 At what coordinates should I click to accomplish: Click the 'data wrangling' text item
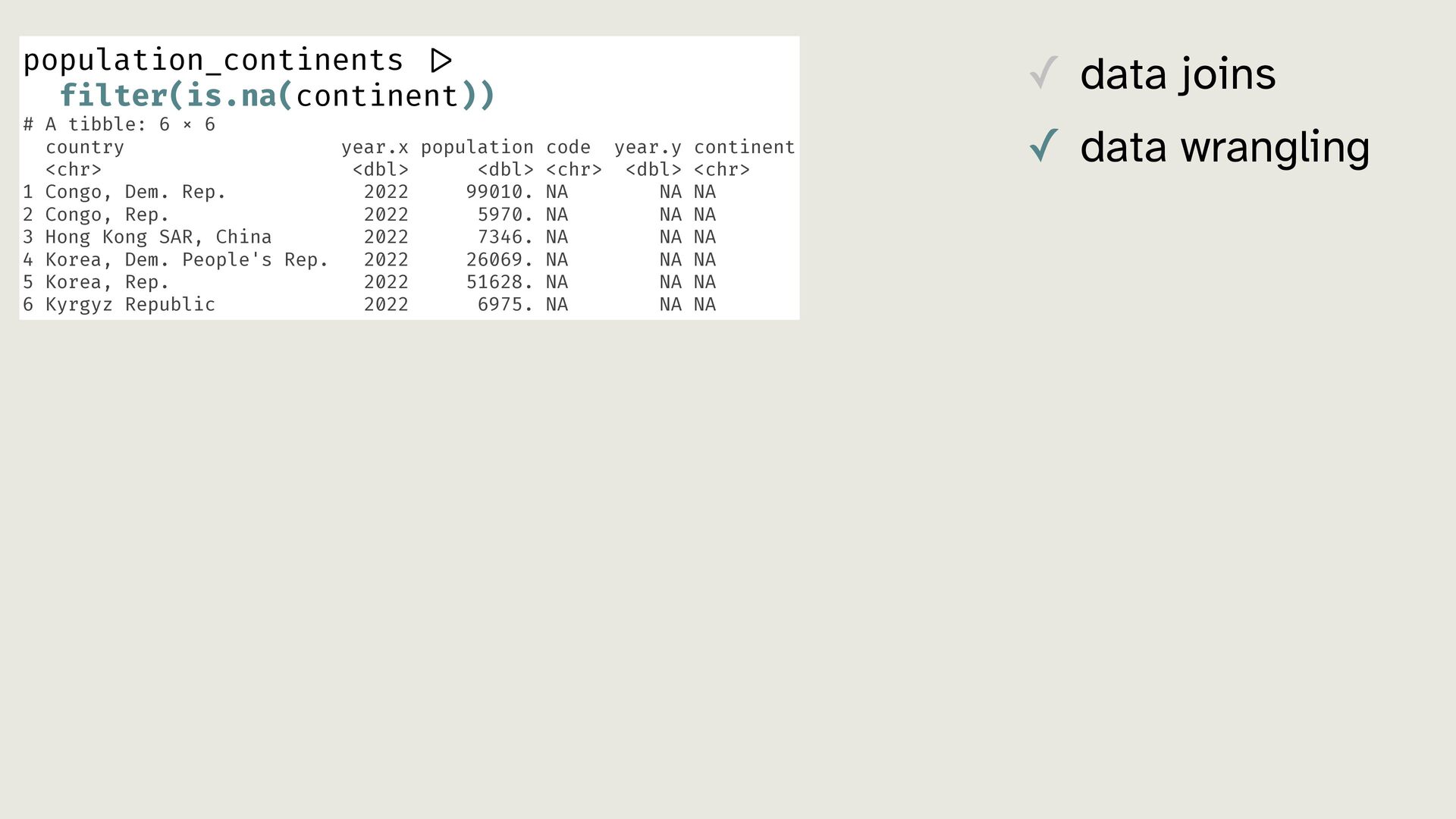click(x=1224, y=147)
